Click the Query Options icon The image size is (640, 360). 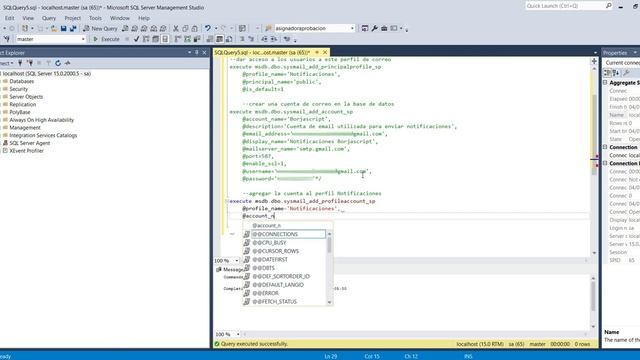pyautogui.click(x=156, y=39)
